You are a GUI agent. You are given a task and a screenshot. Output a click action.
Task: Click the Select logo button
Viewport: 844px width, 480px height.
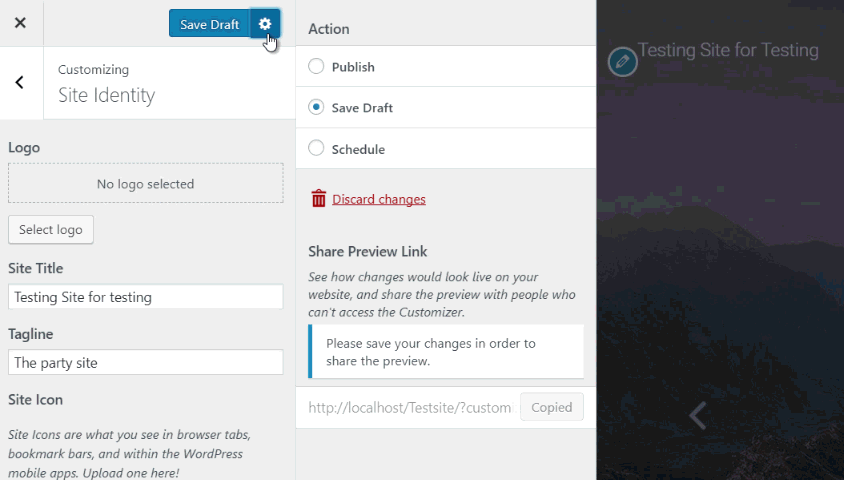51,230
